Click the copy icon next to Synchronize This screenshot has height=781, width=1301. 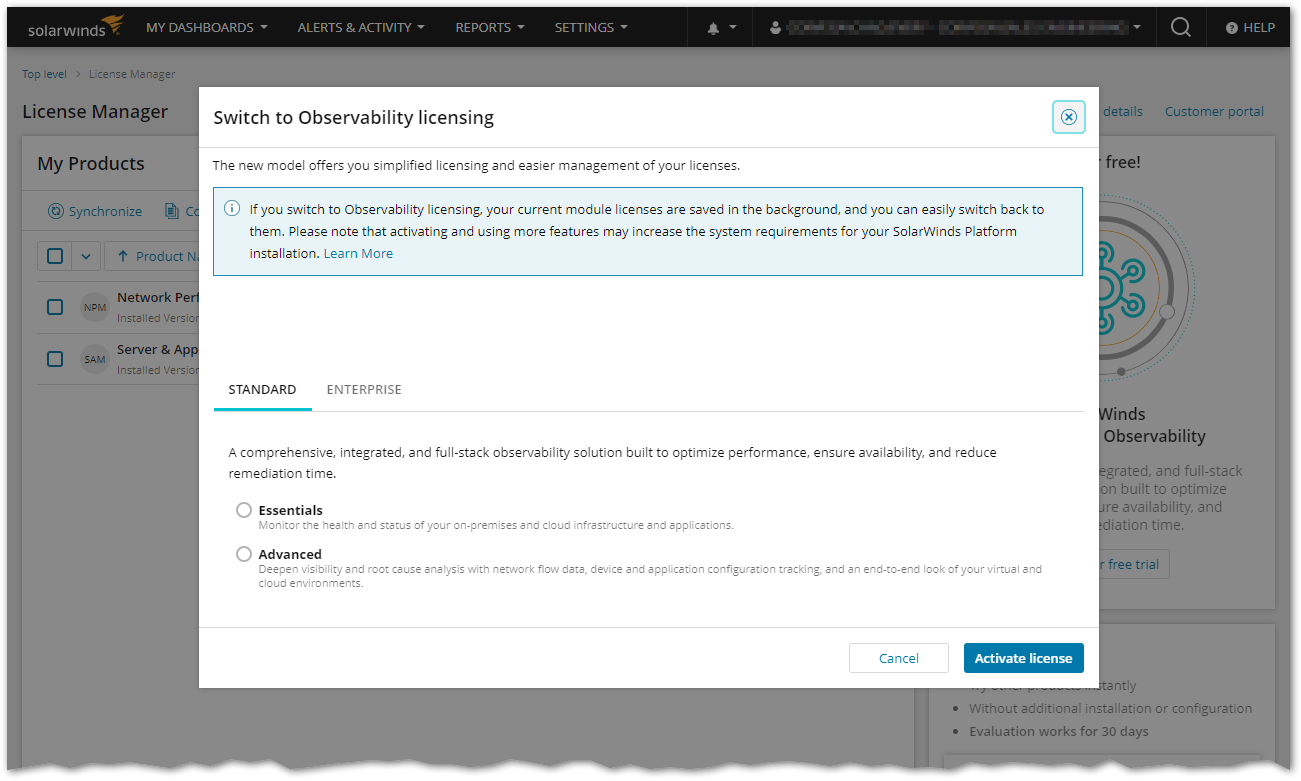pyautogui.click(x=172, y=212)
